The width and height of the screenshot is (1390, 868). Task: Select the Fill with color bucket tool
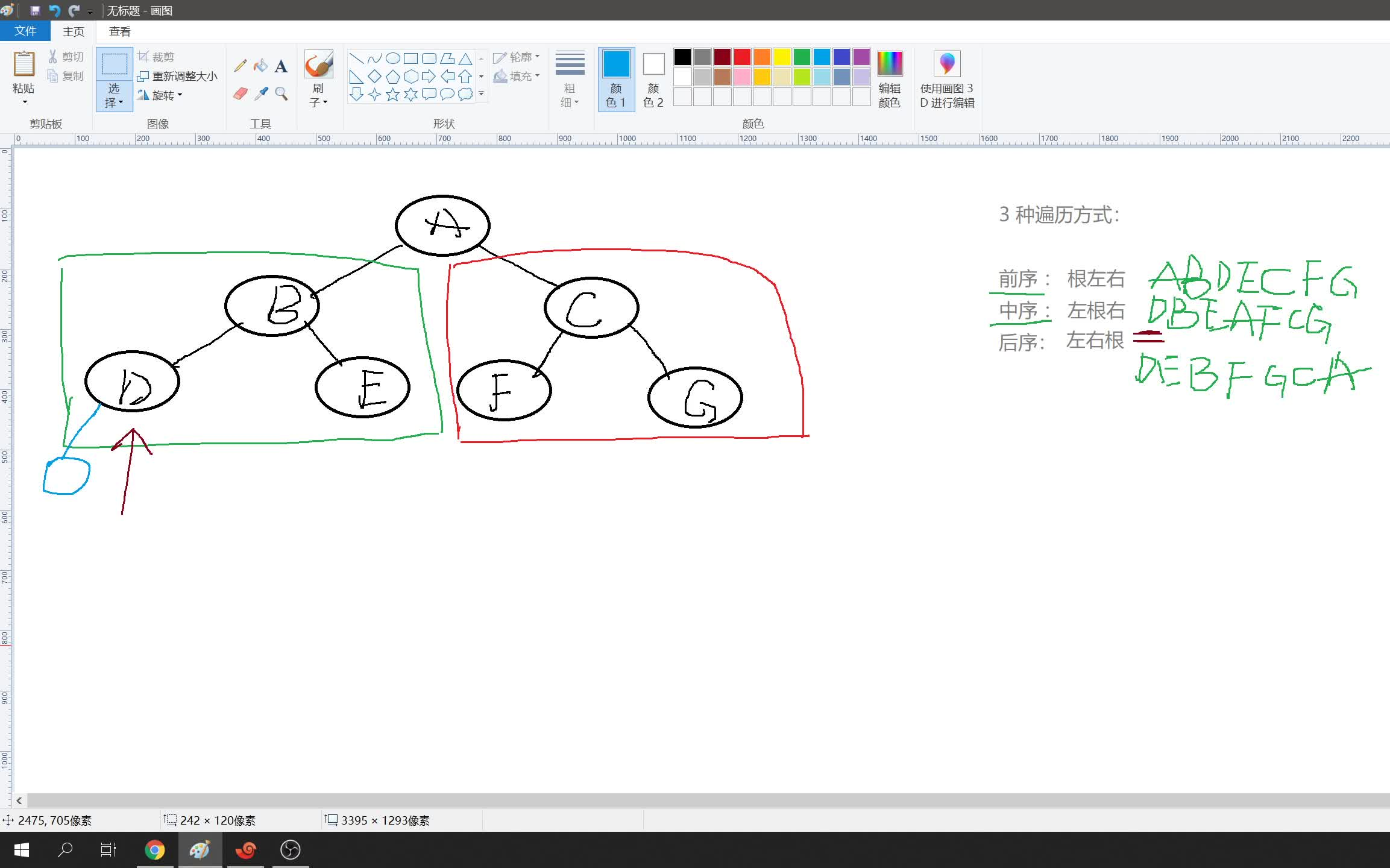click(x=260, y=65)
